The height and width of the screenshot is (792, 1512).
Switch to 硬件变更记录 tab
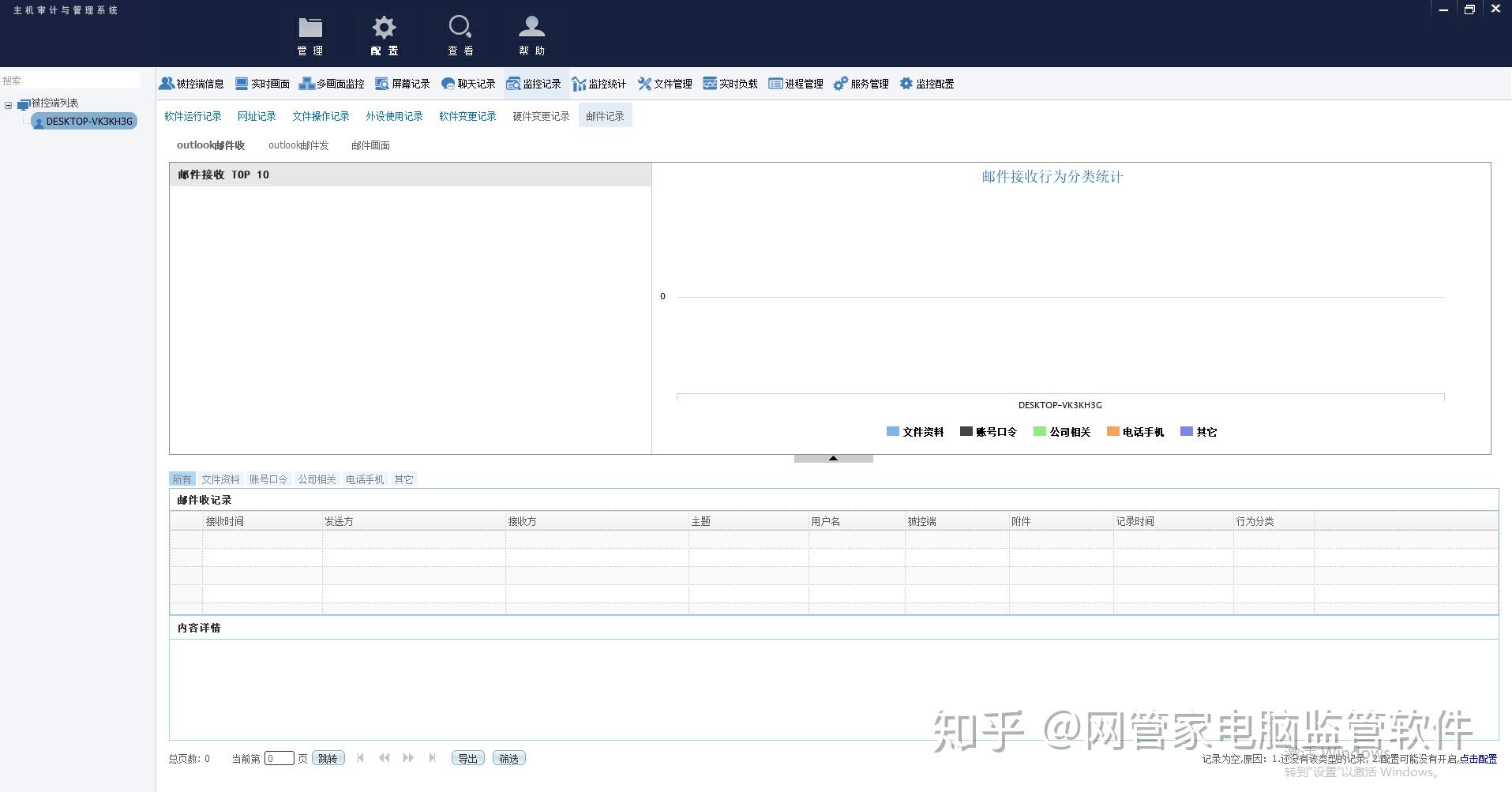[541, 116]
